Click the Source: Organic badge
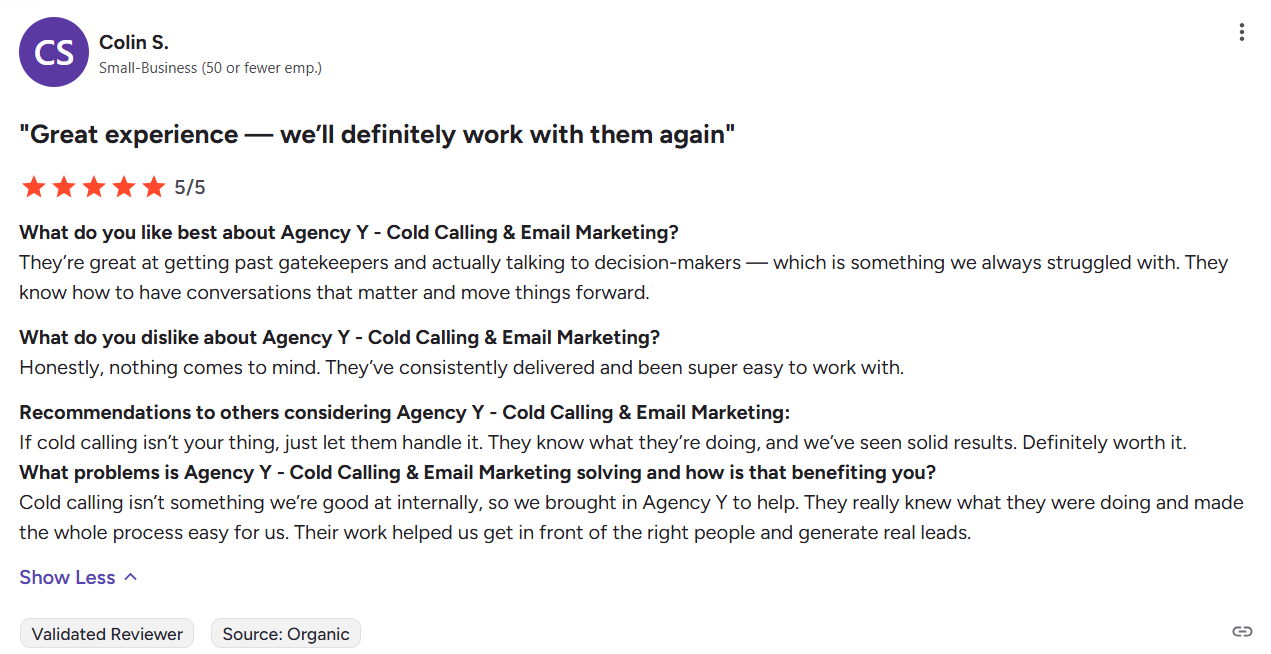This screenshot has width=1271, height=654. click(x=286, y=634)
